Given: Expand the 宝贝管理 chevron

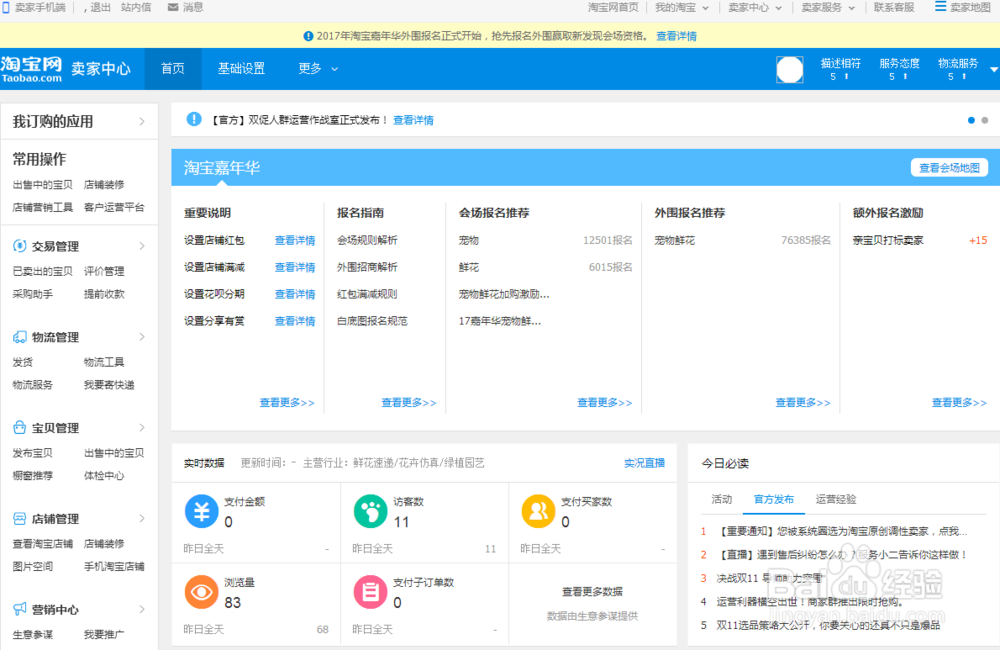Looking at the screenshot, I should click(x=142, y=427).
